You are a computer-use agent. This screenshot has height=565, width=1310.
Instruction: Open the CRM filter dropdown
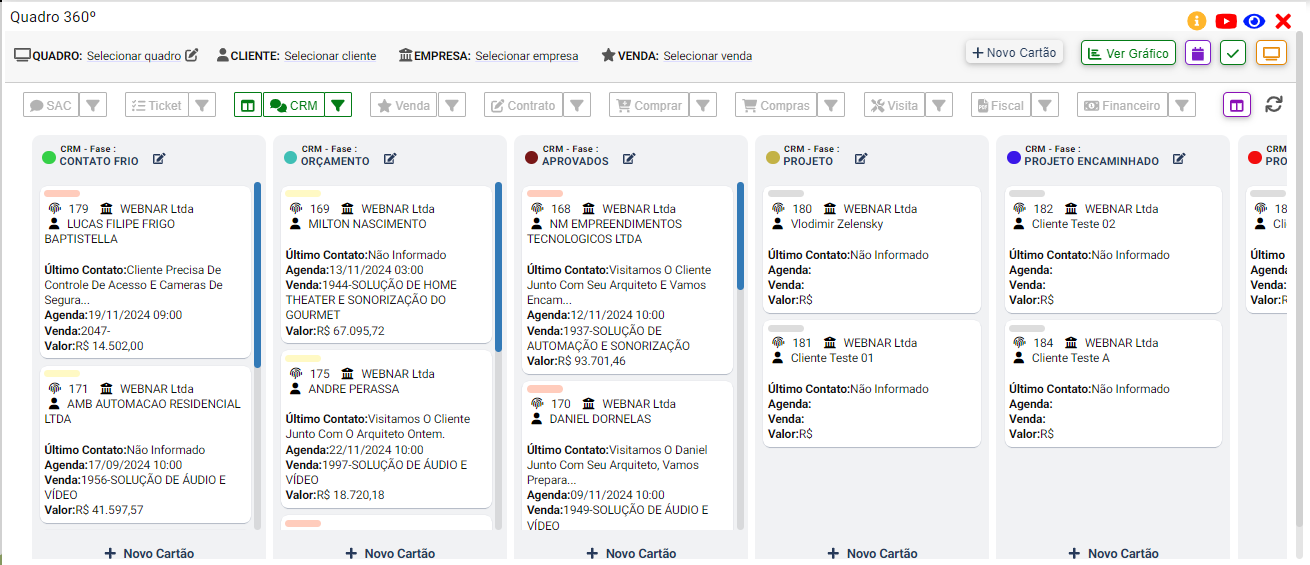[x=339, y=105]
